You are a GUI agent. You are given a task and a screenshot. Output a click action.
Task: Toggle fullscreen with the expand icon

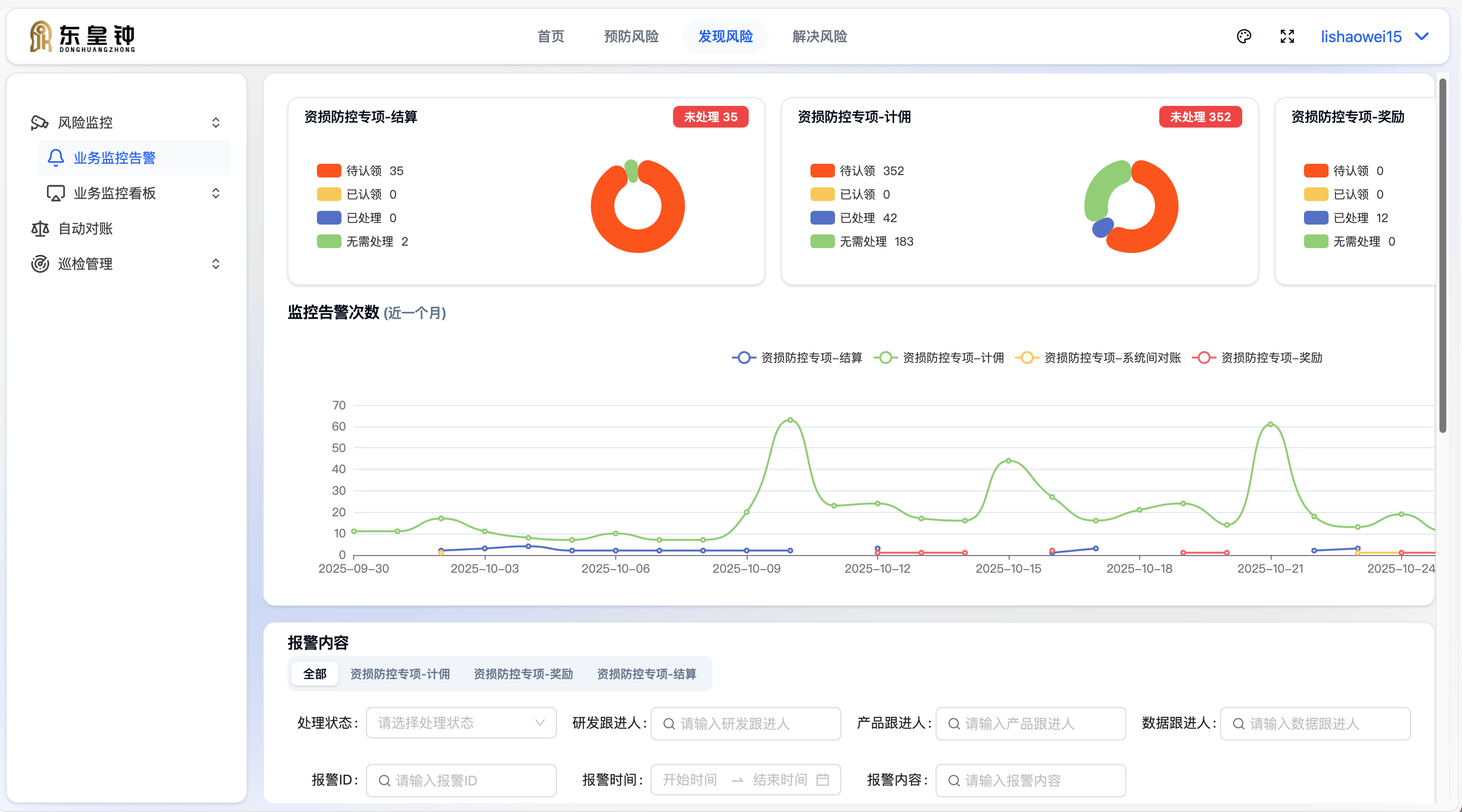[1287, 37]
